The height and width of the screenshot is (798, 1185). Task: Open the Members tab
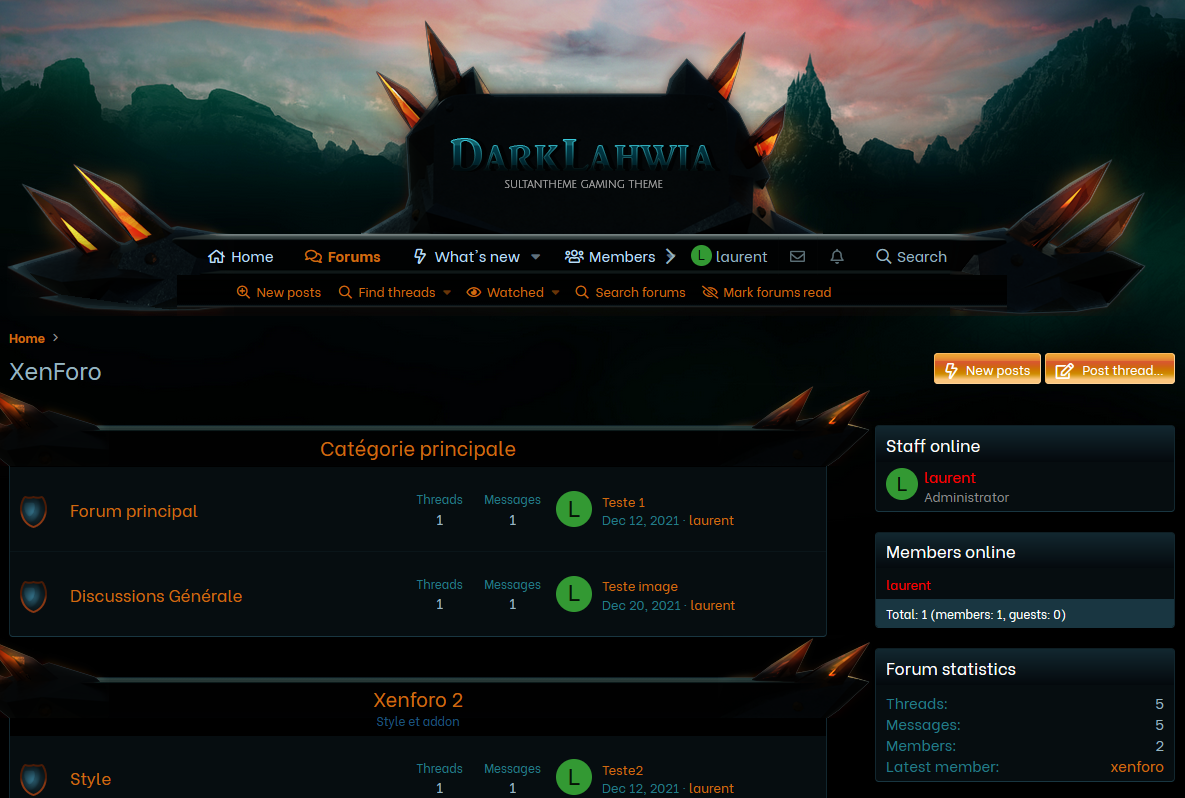point(610,257)
